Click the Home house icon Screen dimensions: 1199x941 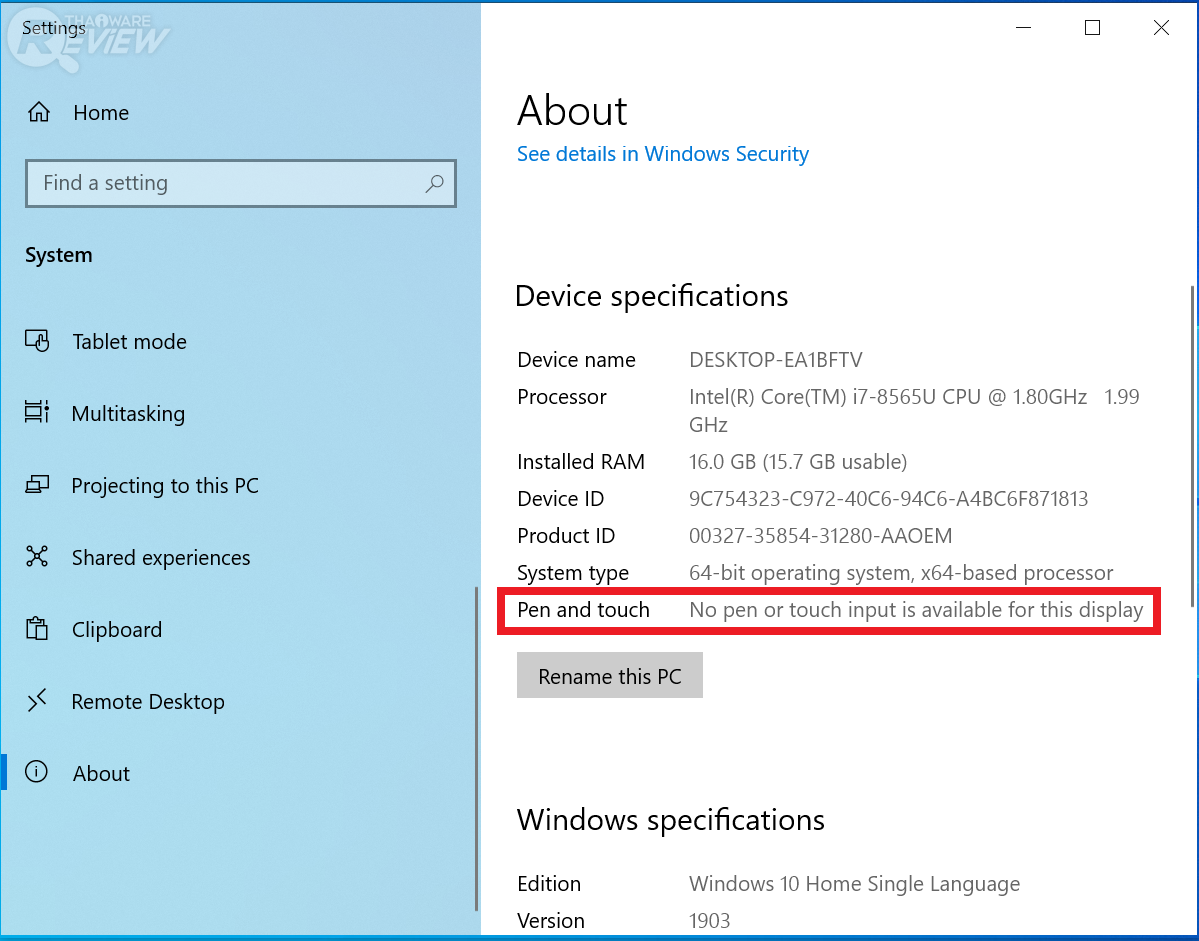(38, 113)
